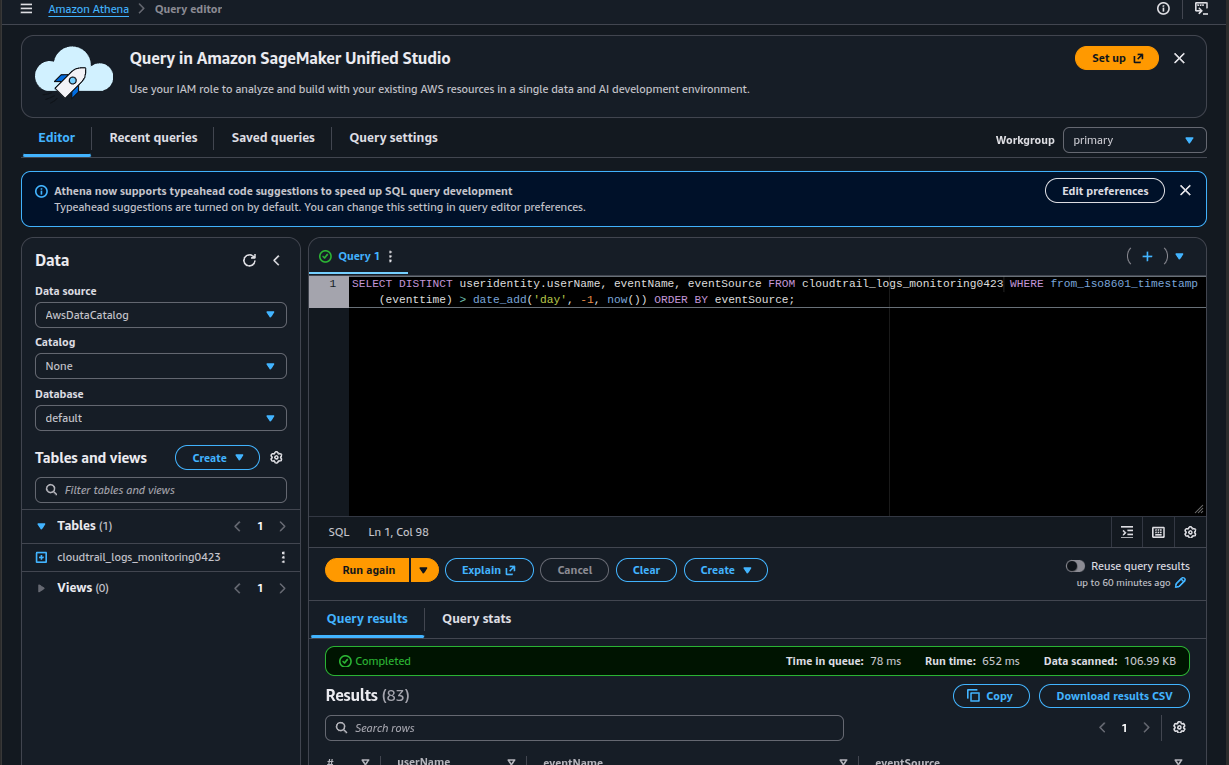Open the Database dropdown
1229x765 pixels.
point(161,418)
